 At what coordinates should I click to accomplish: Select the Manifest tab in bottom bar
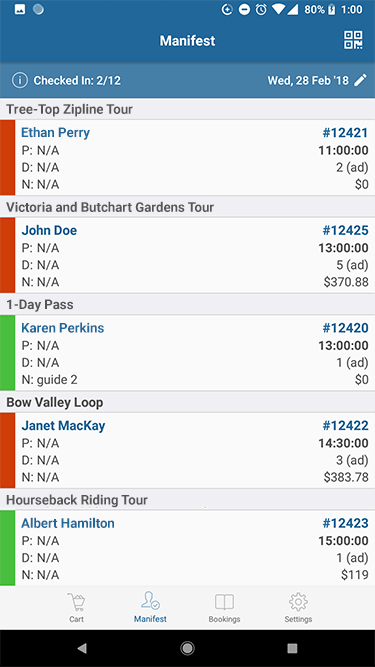click(x=150, y=608)
